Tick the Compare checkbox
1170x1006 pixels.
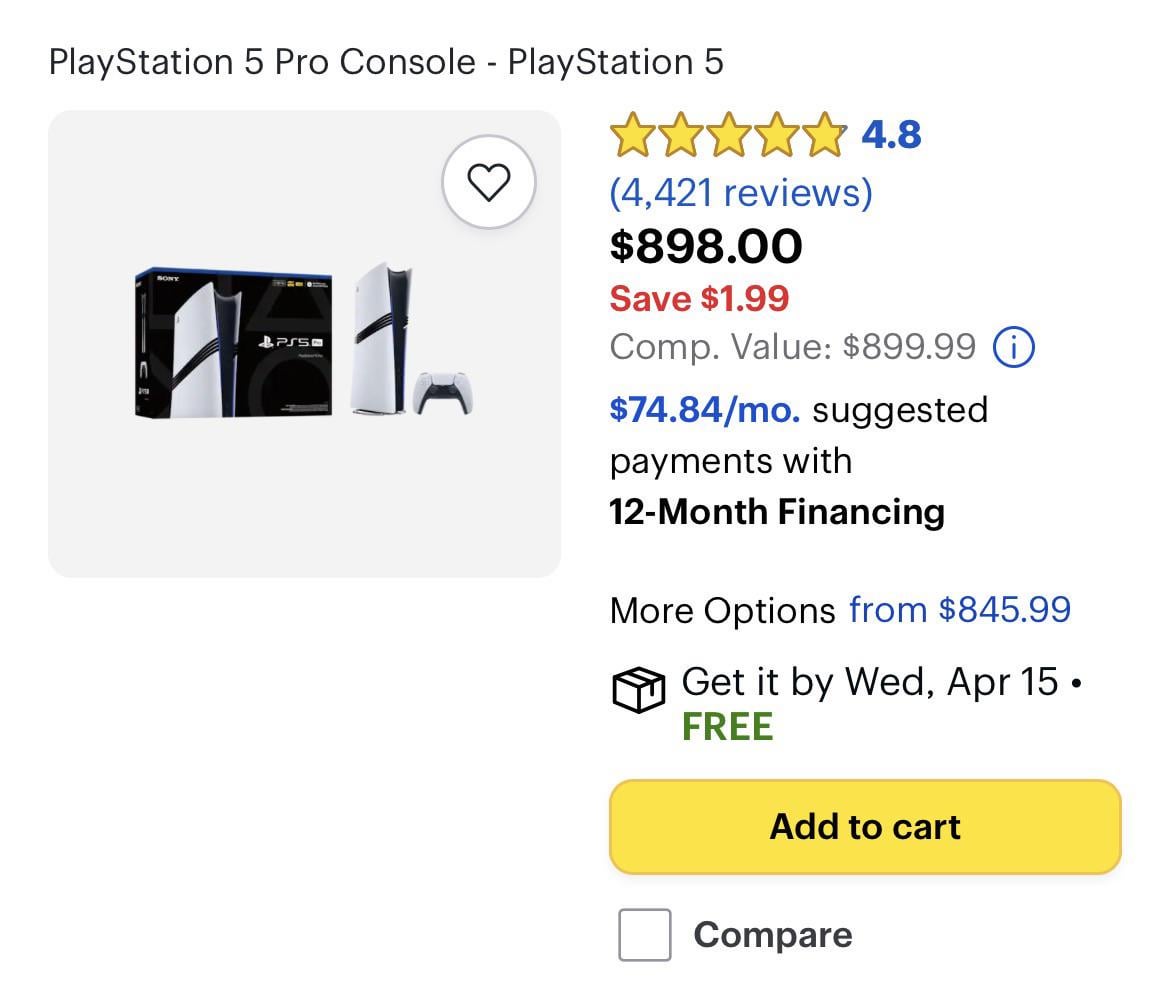point(644,935)
